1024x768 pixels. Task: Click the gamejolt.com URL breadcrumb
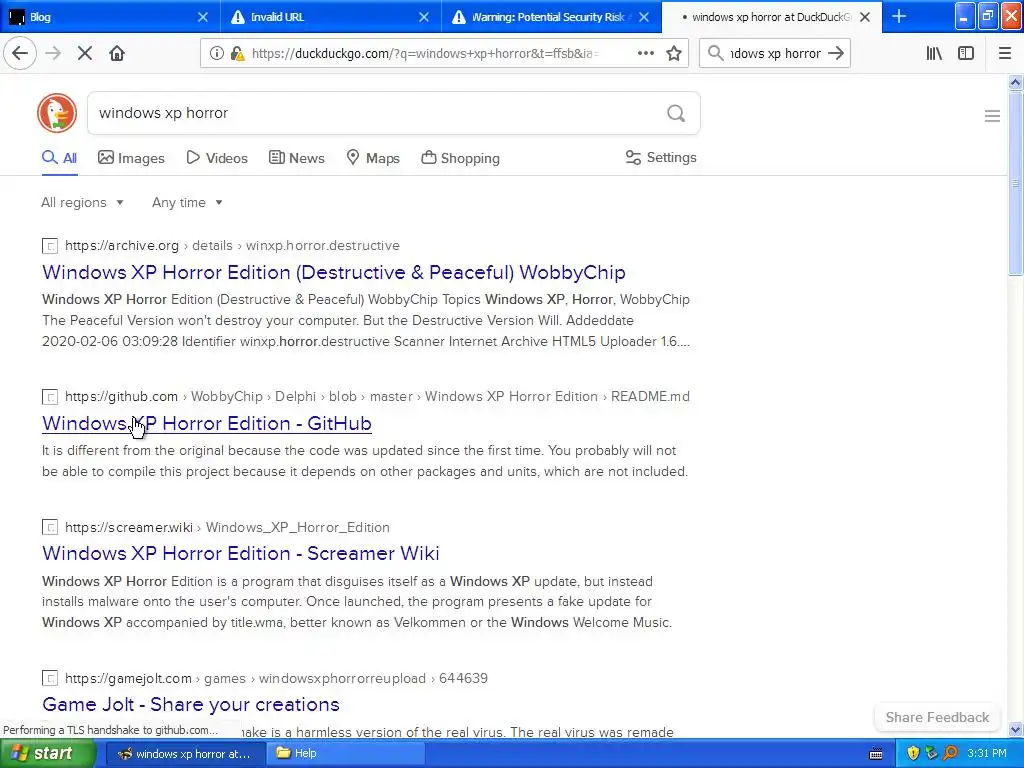pyautogui.click(x=276, y=678)
